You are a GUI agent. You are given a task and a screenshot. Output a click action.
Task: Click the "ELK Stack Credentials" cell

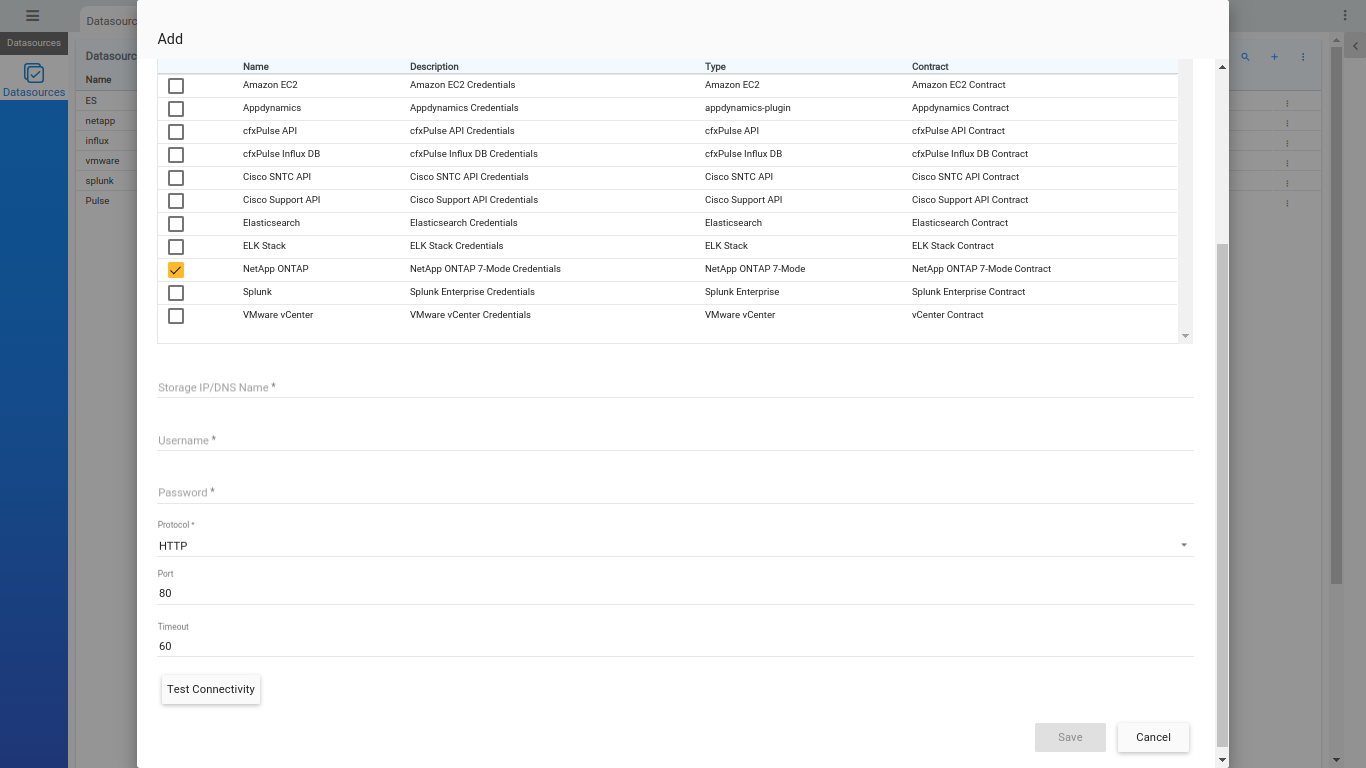457,246
